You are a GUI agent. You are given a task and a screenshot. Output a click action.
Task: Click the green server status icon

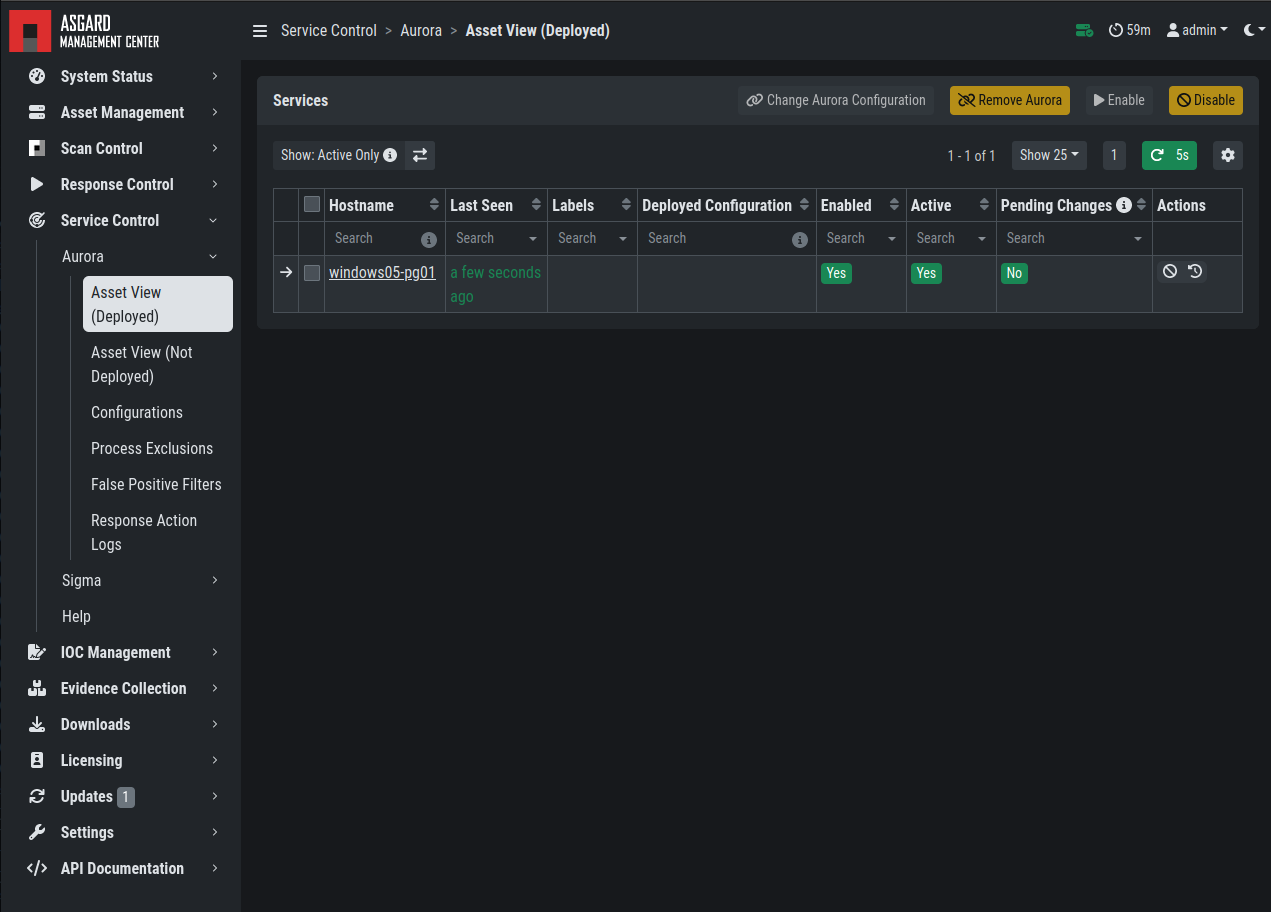(1084, 31)
